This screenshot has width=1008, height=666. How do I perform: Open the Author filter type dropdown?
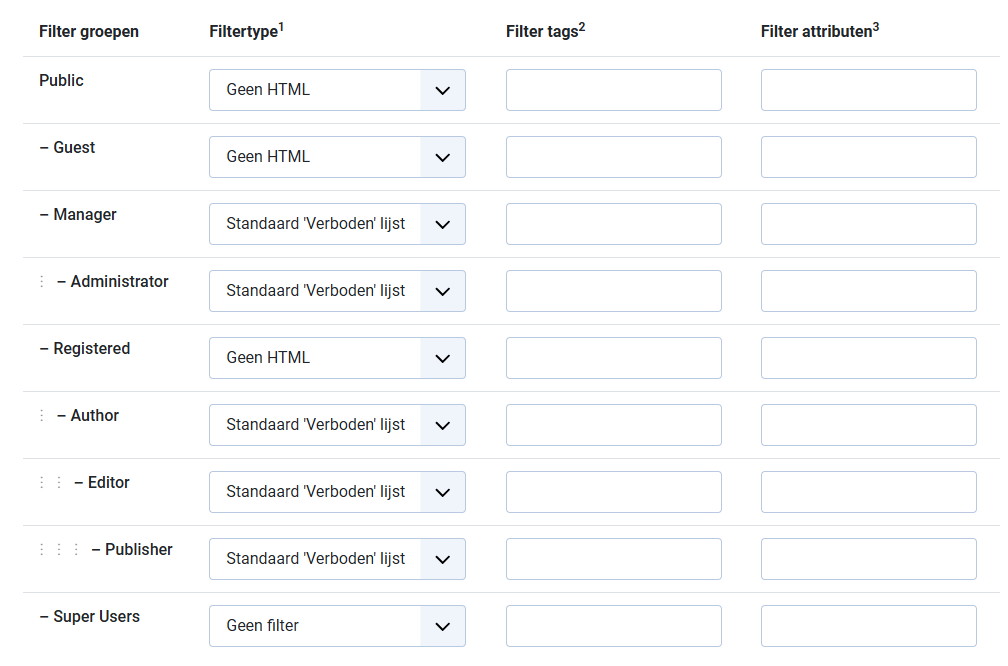click(x=337, y=425)
